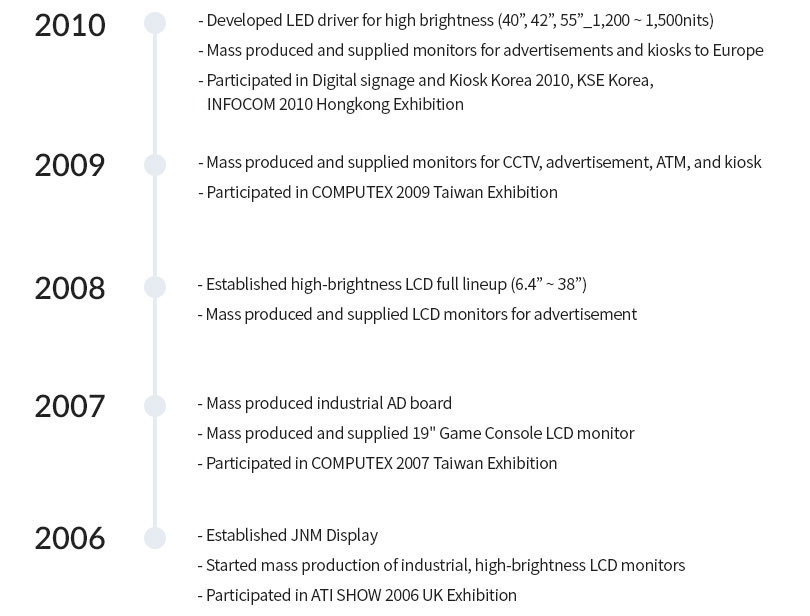Click the 'Mass produced industrial AD board' line

pos(324,403)
